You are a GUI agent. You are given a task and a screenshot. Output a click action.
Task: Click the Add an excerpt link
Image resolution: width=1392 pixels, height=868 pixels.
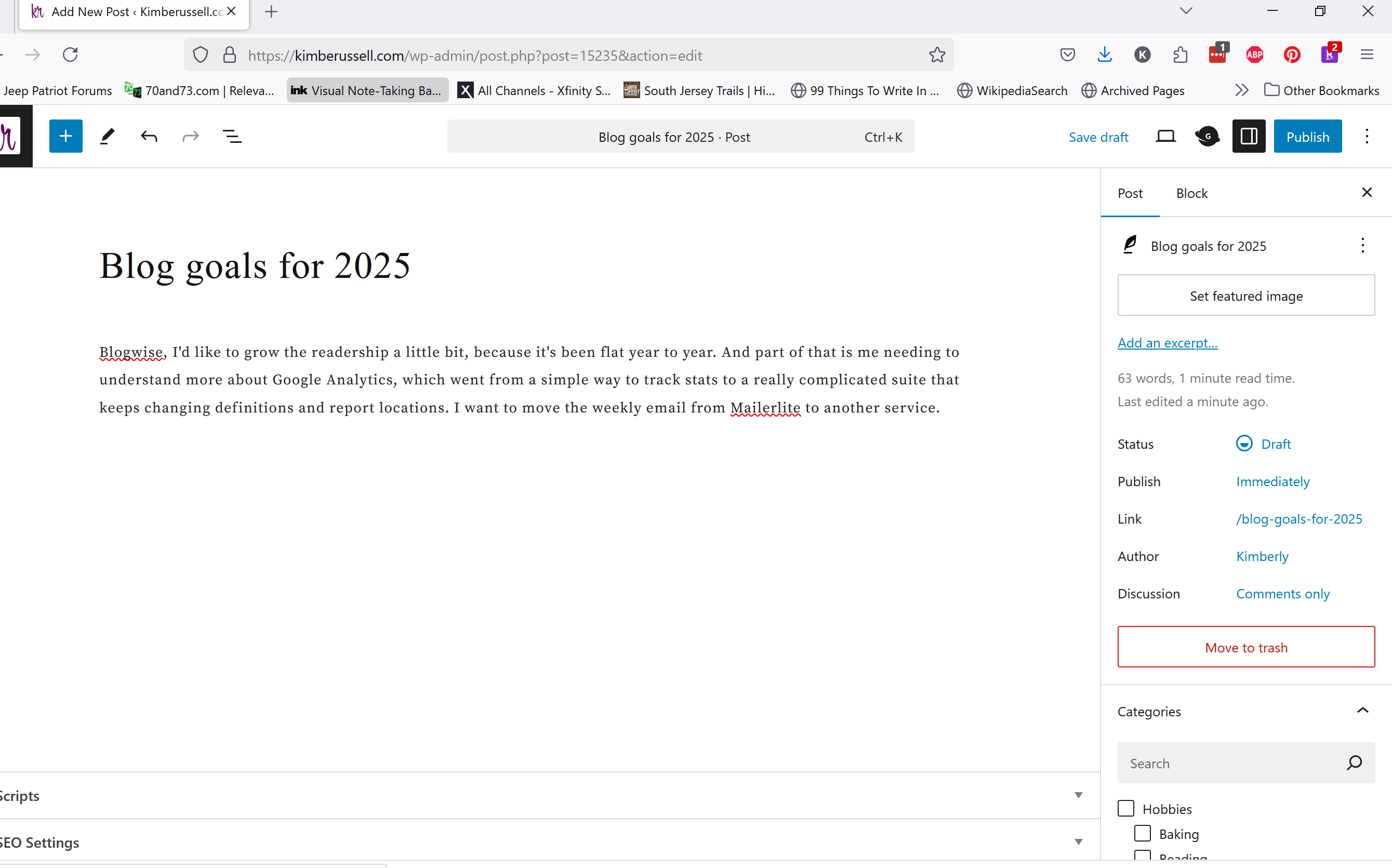click(1167, 343)
